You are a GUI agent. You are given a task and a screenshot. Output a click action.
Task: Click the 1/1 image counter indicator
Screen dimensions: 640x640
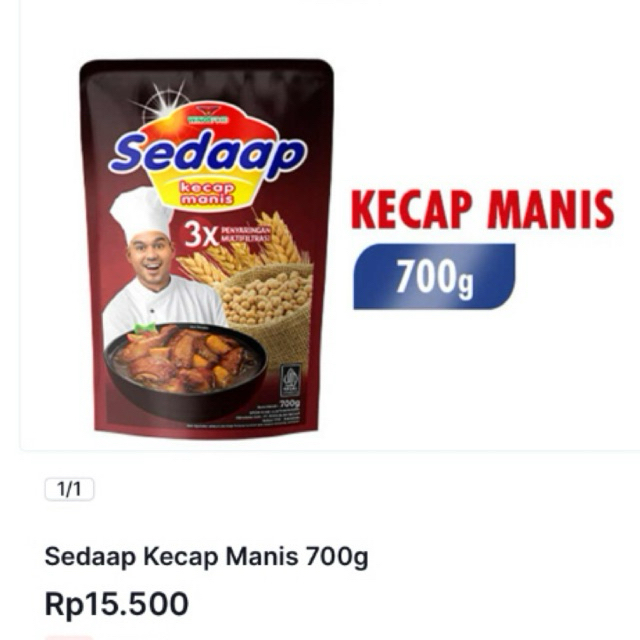pos(69,489)
